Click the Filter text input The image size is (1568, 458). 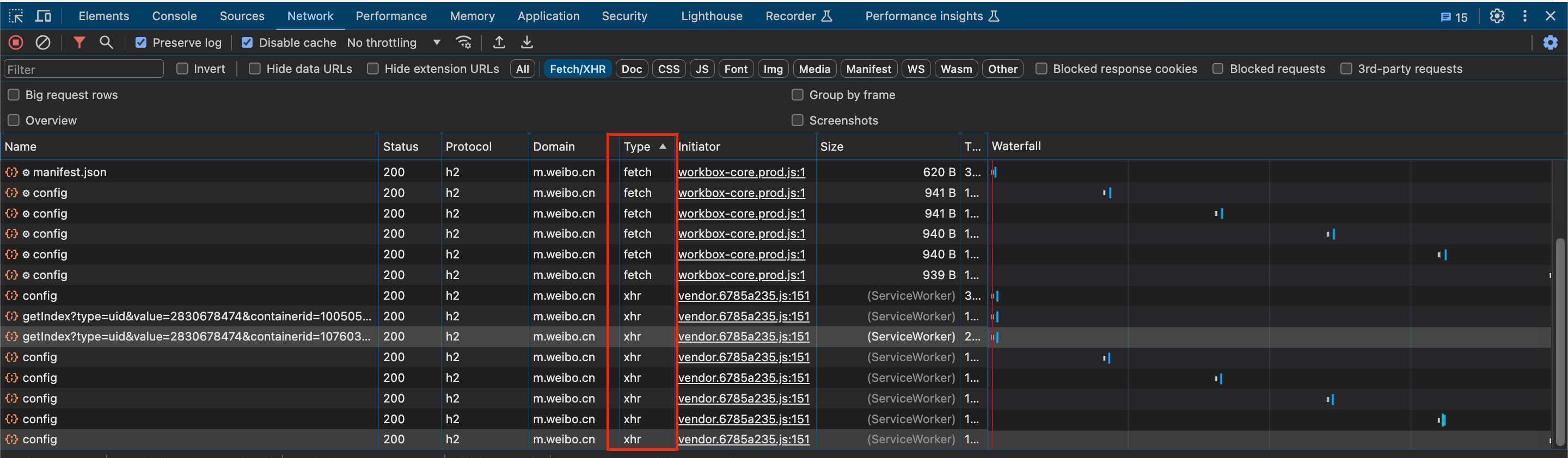83,69
